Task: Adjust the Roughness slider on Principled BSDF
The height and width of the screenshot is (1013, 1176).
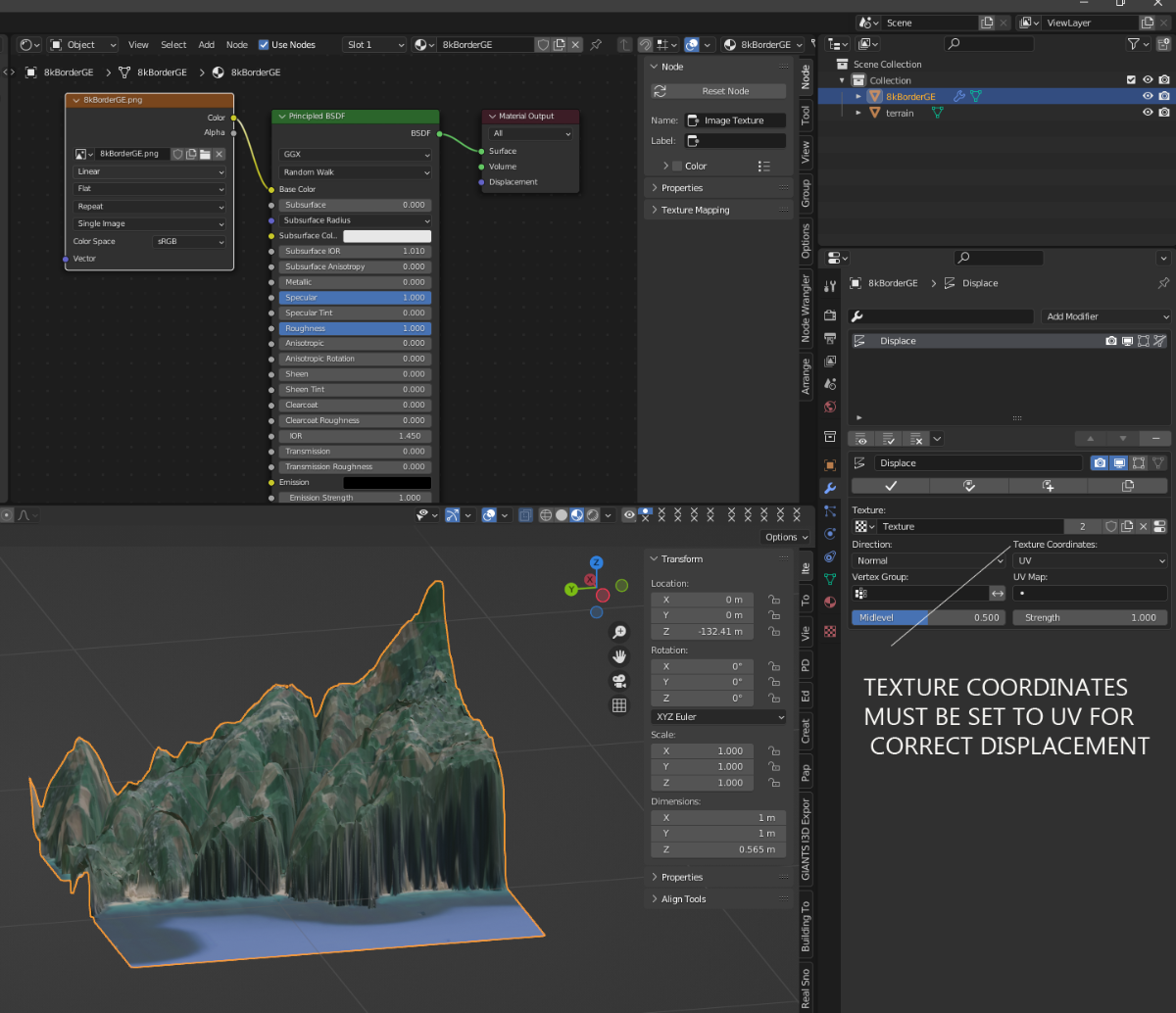Action: point(355,328)
